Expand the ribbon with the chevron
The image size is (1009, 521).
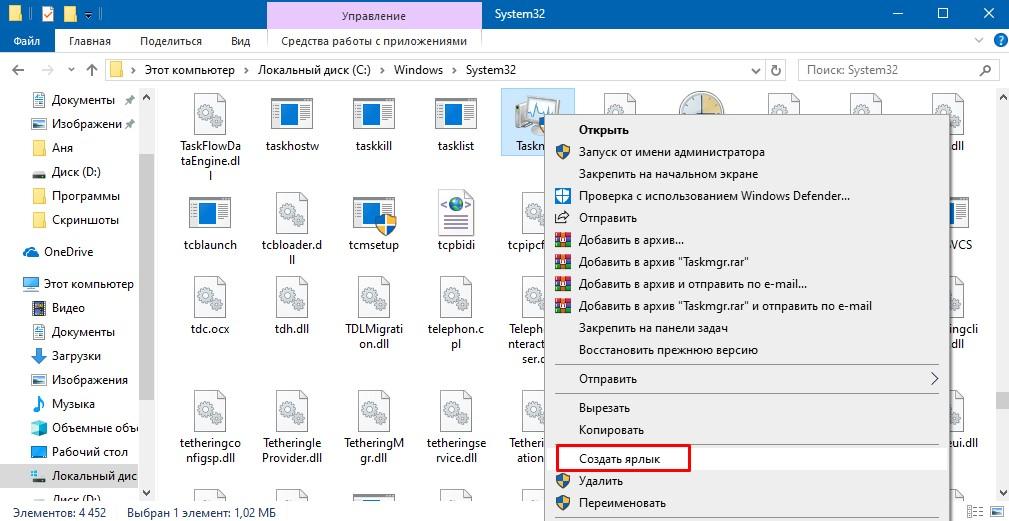pyautogui.click(x=979, y=41)
